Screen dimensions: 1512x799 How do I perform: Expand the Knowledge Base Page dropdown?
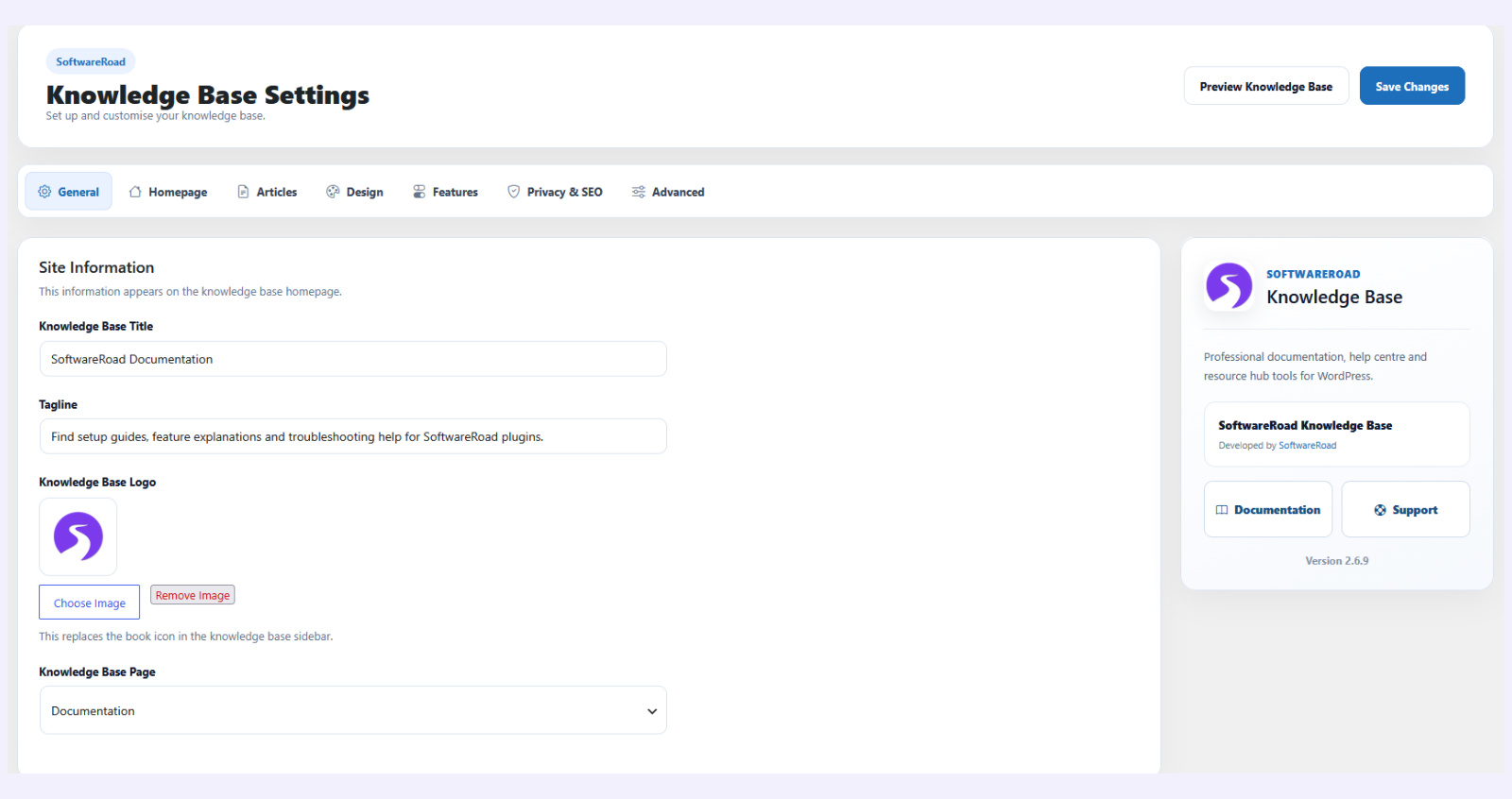[353, 710]
